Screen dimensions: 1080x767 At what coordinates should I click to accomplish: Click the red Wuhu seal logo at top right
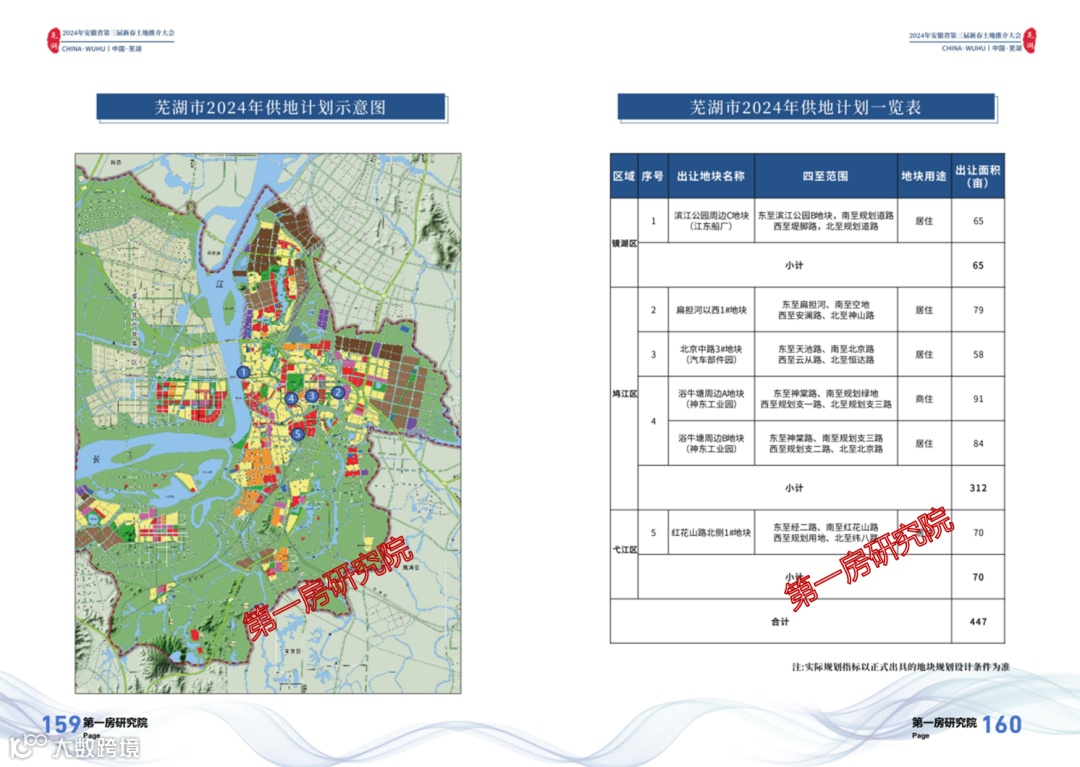click(1030, 41)
